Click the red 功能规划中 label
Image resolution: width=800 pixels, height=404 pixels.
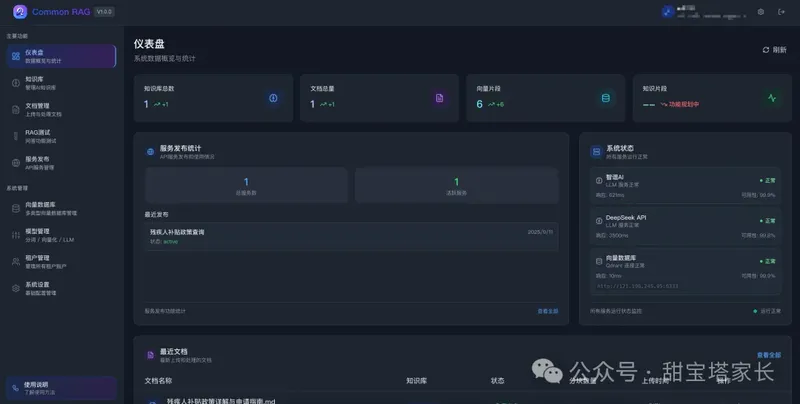684,104
